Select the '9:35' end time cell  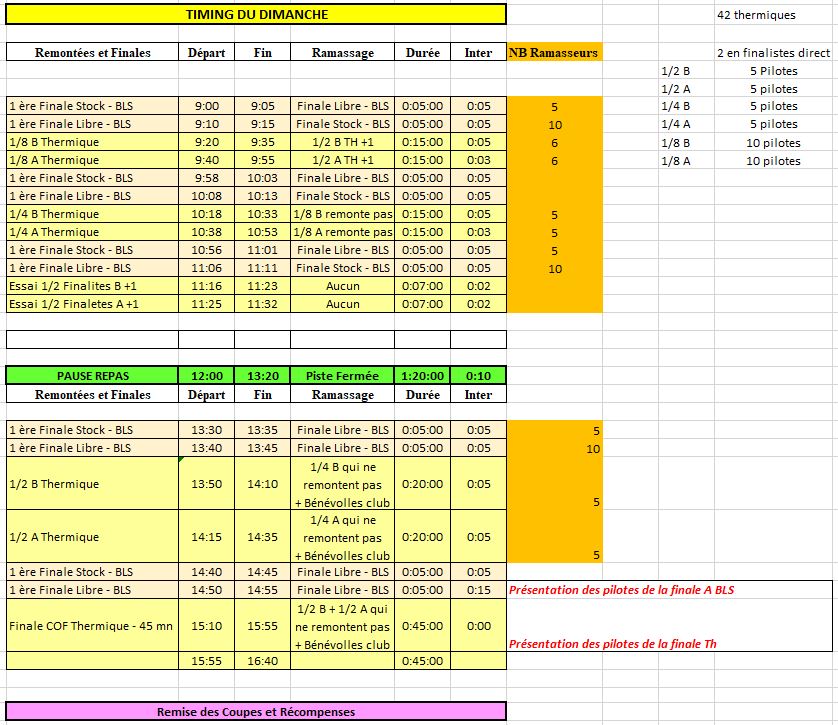(262, 142)
